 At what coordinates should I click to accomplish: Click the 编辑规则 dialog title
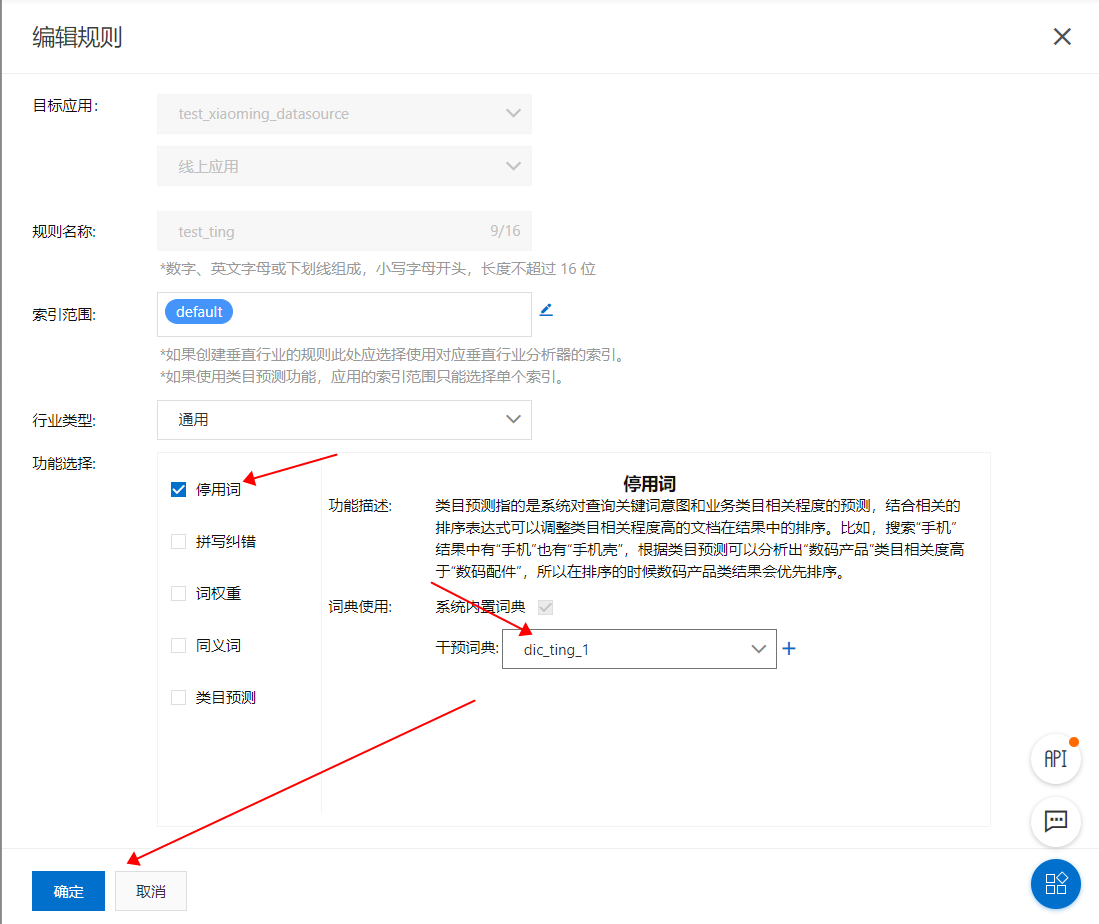coord(77,37)
